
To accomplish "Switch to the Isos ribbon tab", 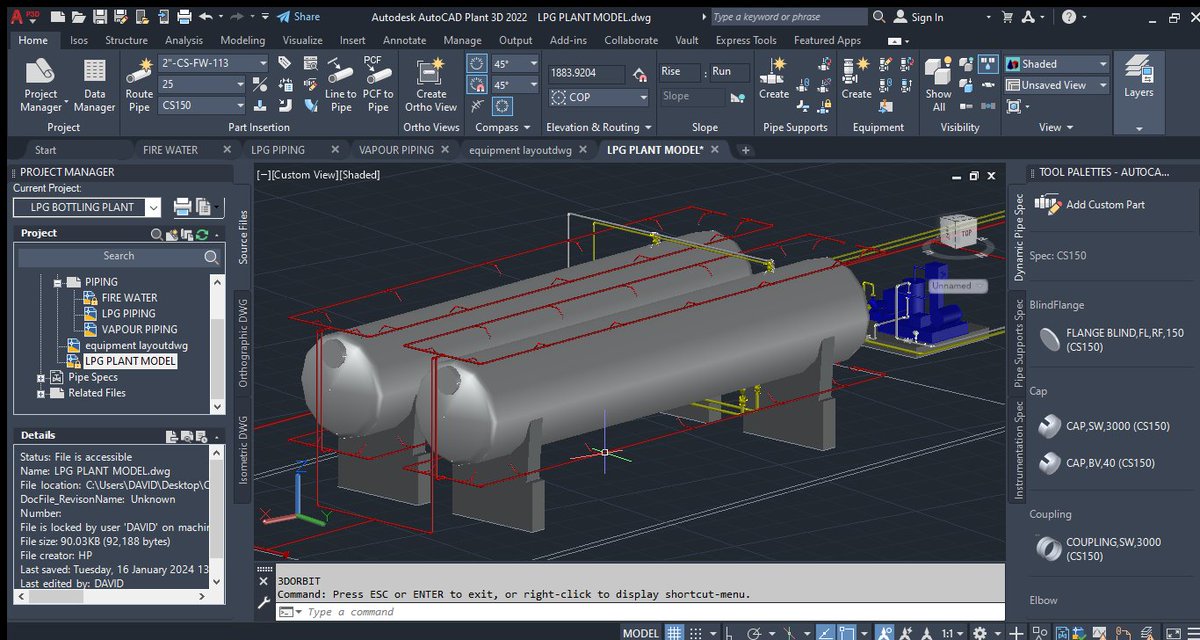I will (79, 40).
